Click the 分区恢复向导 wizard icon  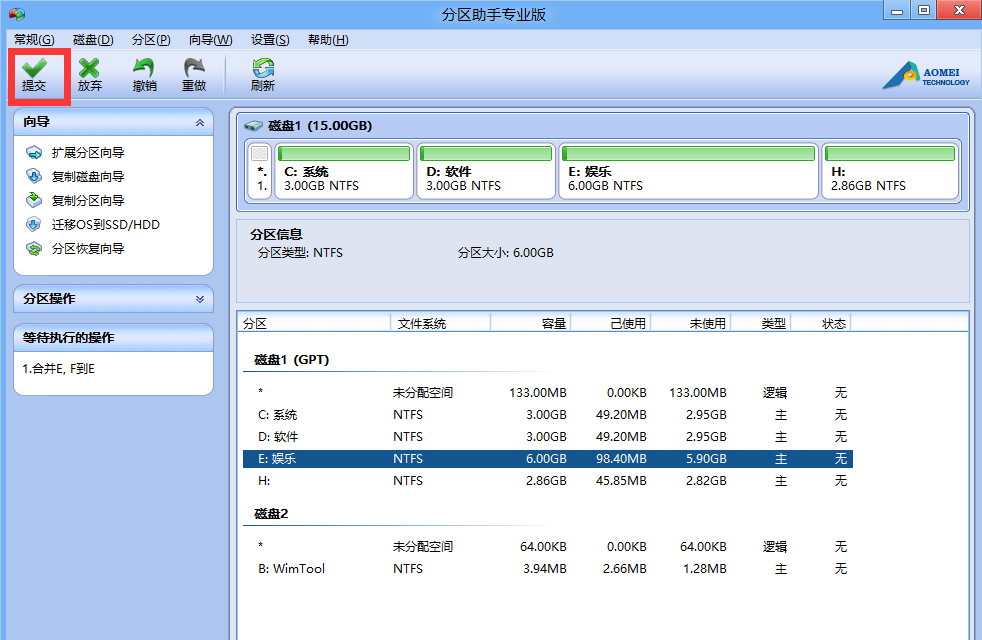coord(34,249)
